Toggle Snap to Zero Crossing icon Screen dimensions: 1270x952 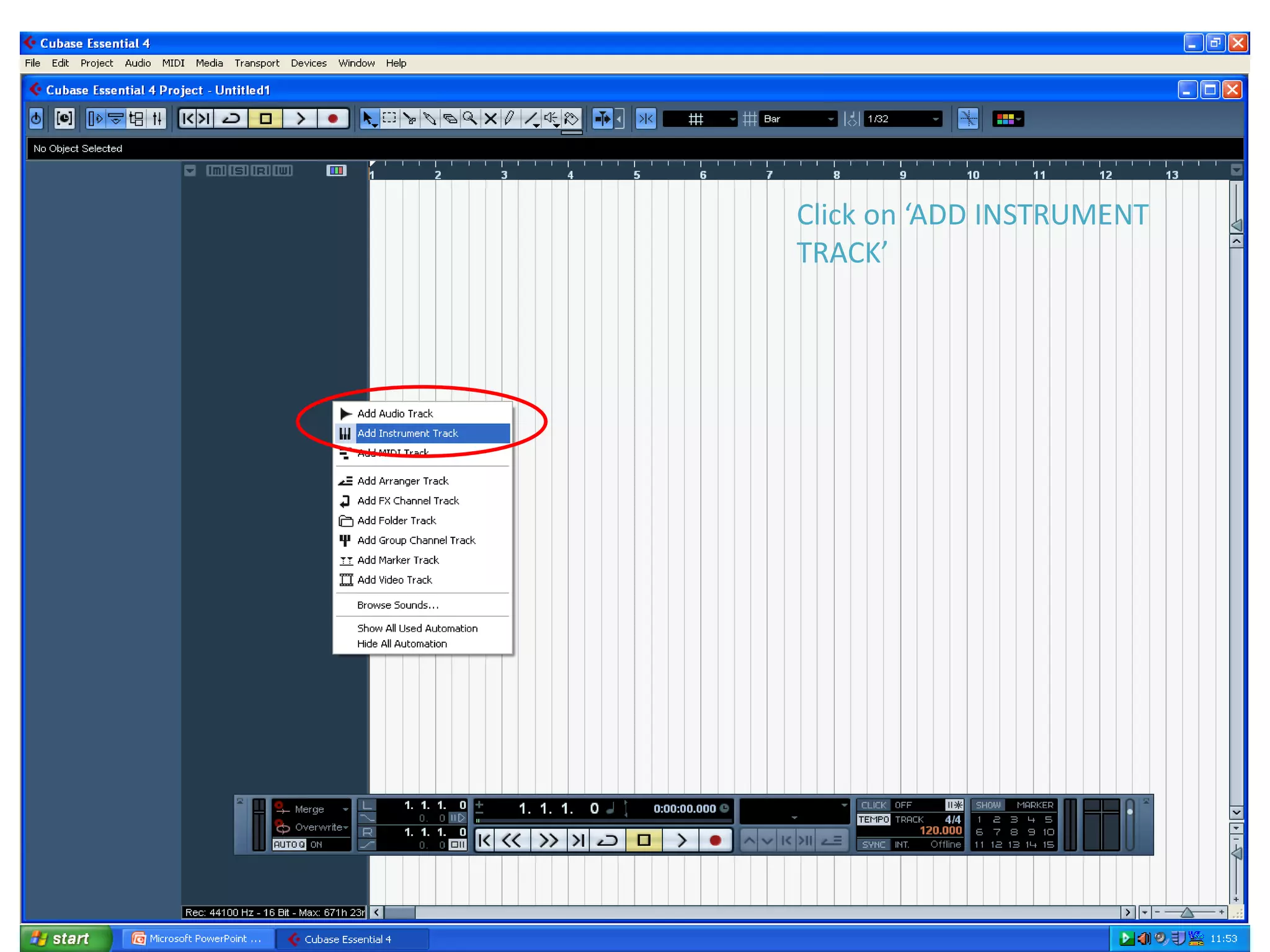pos(968,118)
